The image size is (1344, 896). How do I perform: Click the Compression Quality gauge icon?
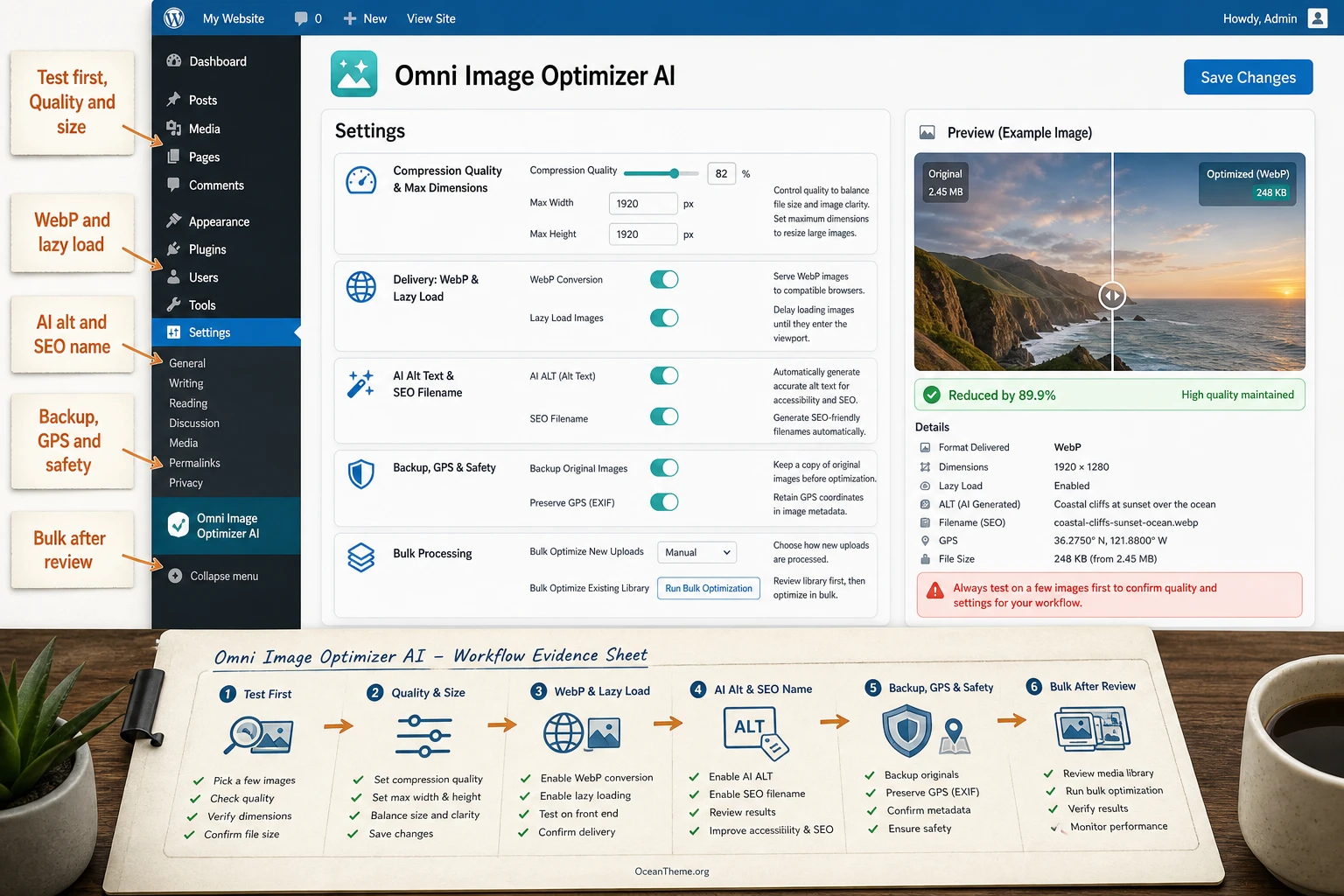[361, 179]
